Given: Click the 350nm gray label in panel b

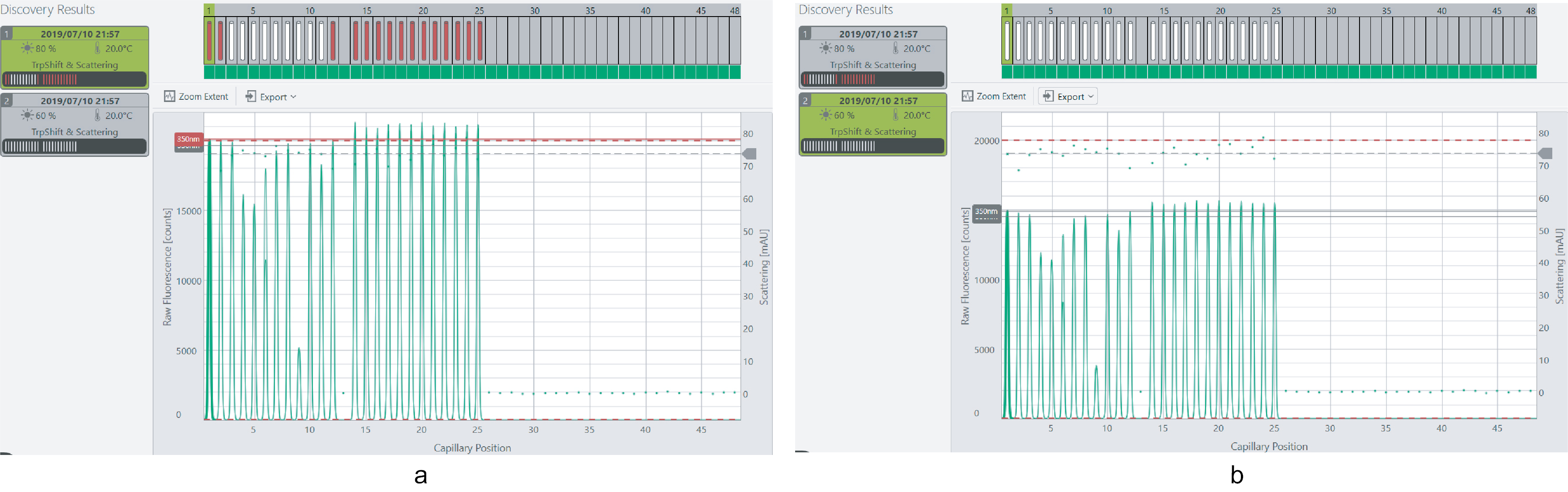Looking at the screenshot, I should 986,212.
